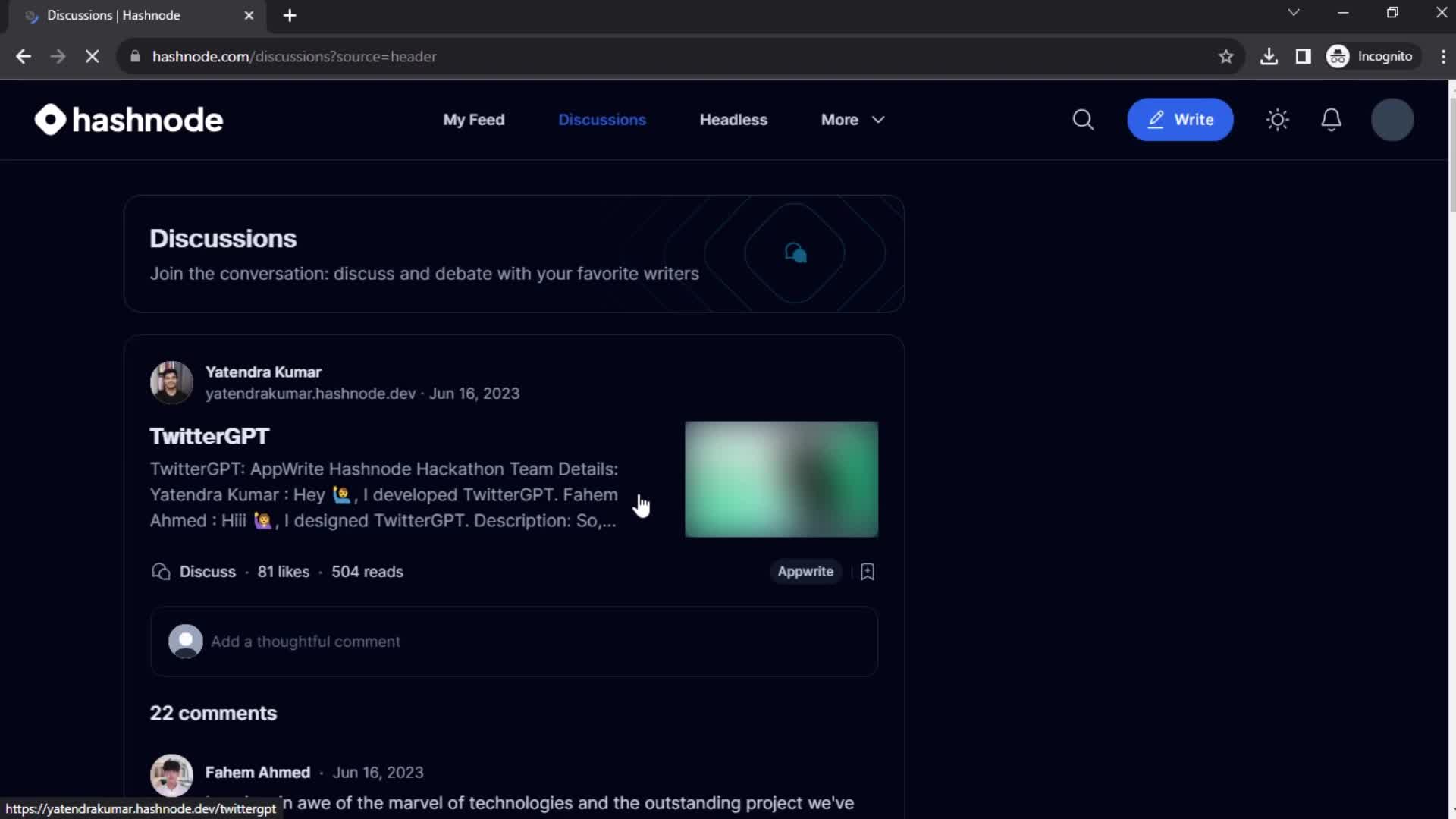Click the address bar URL

click(x=294, y=57)
